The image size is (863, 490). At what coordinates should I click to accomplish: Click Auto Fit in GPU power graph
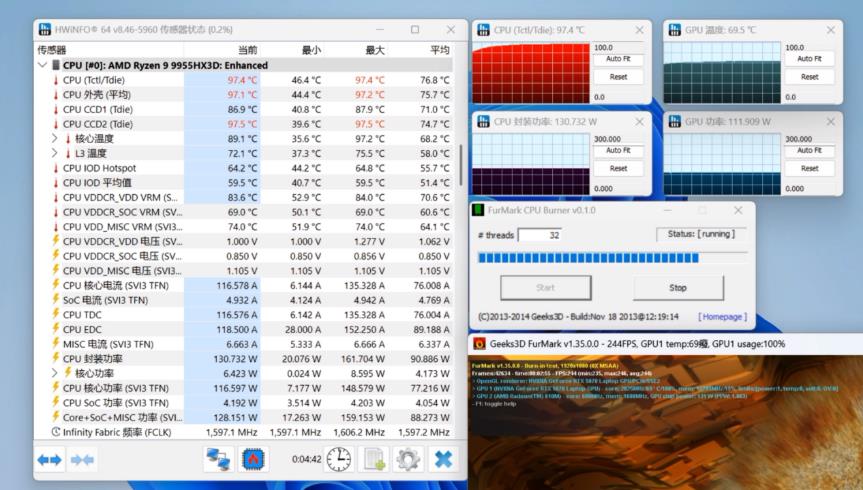coord(810,150)
